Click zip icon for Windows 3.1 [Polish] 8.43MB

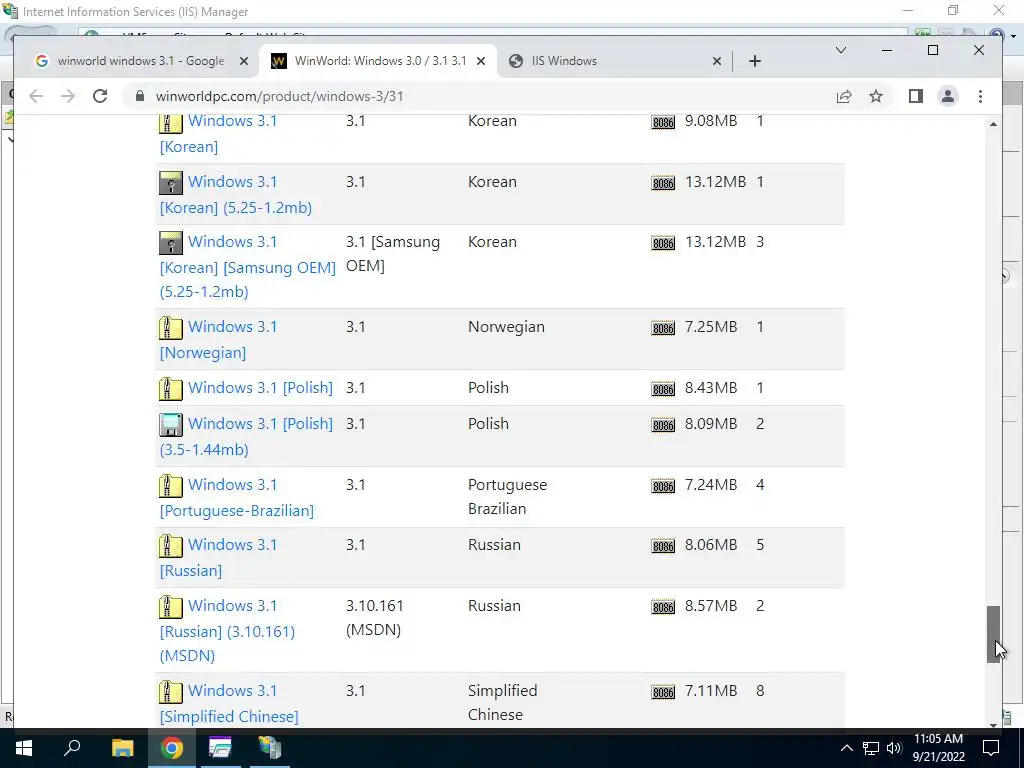pyautogui.click(x=170, y=389)
